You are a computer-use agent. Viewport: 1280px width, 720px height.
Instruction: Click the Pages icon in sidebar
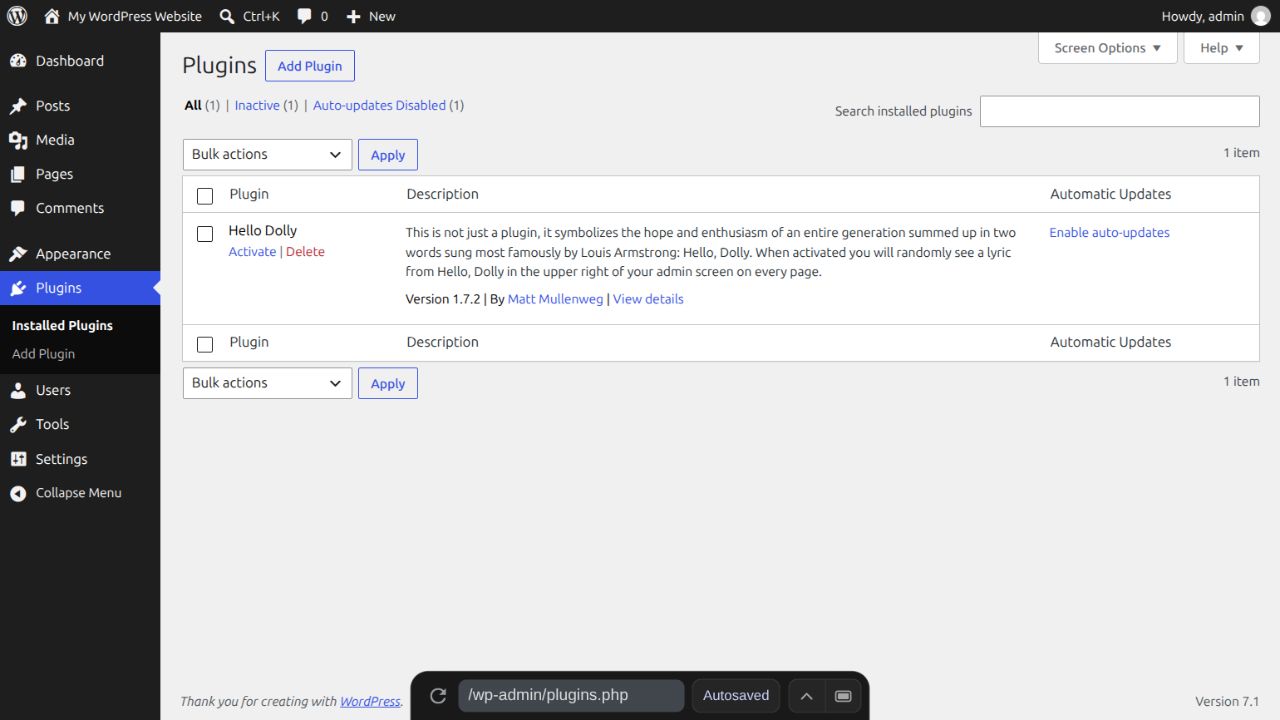[x=18, y=174]
